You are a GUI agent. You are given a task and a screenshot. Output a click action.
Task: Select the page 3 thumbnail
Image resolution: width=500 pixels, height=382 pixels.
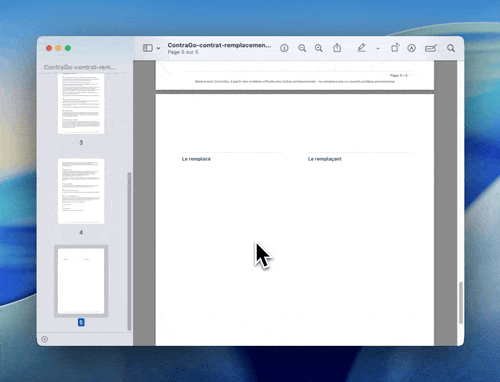81,104
